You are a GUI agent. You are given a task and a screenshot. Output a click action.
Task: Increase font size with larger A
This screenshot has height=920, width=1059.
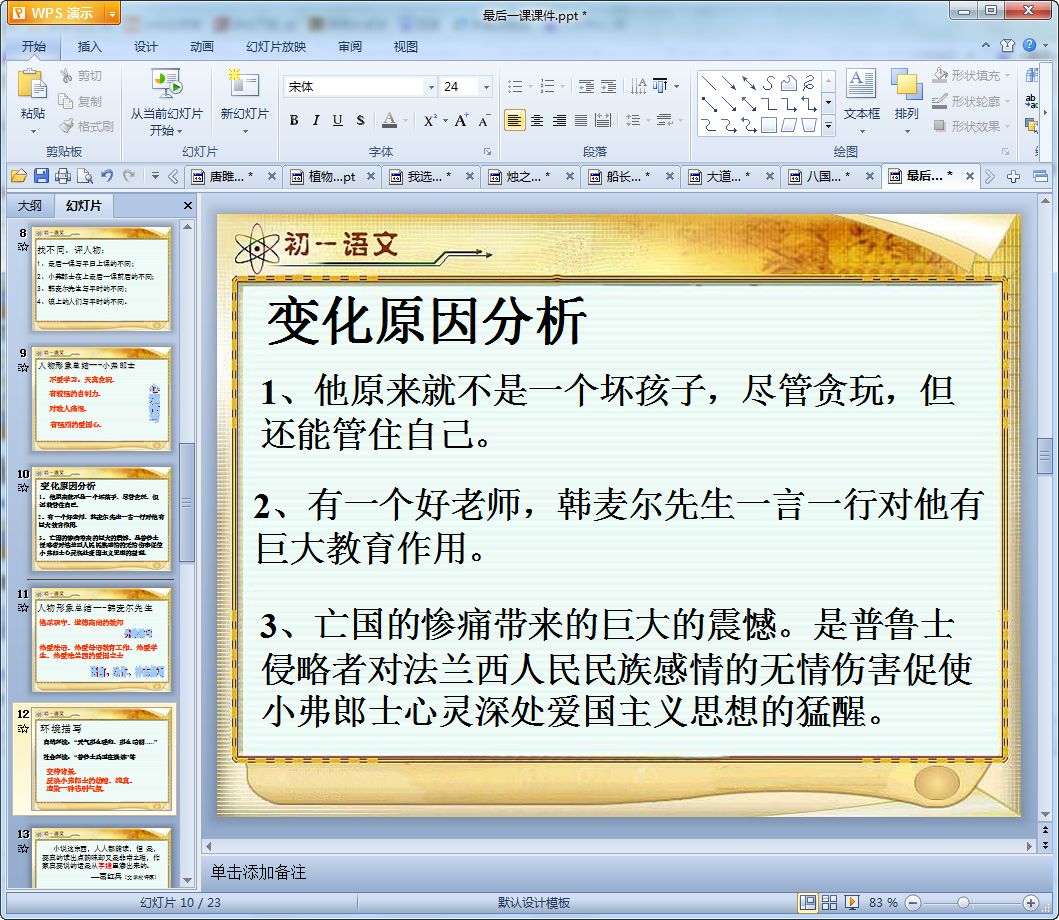point(461,120)
